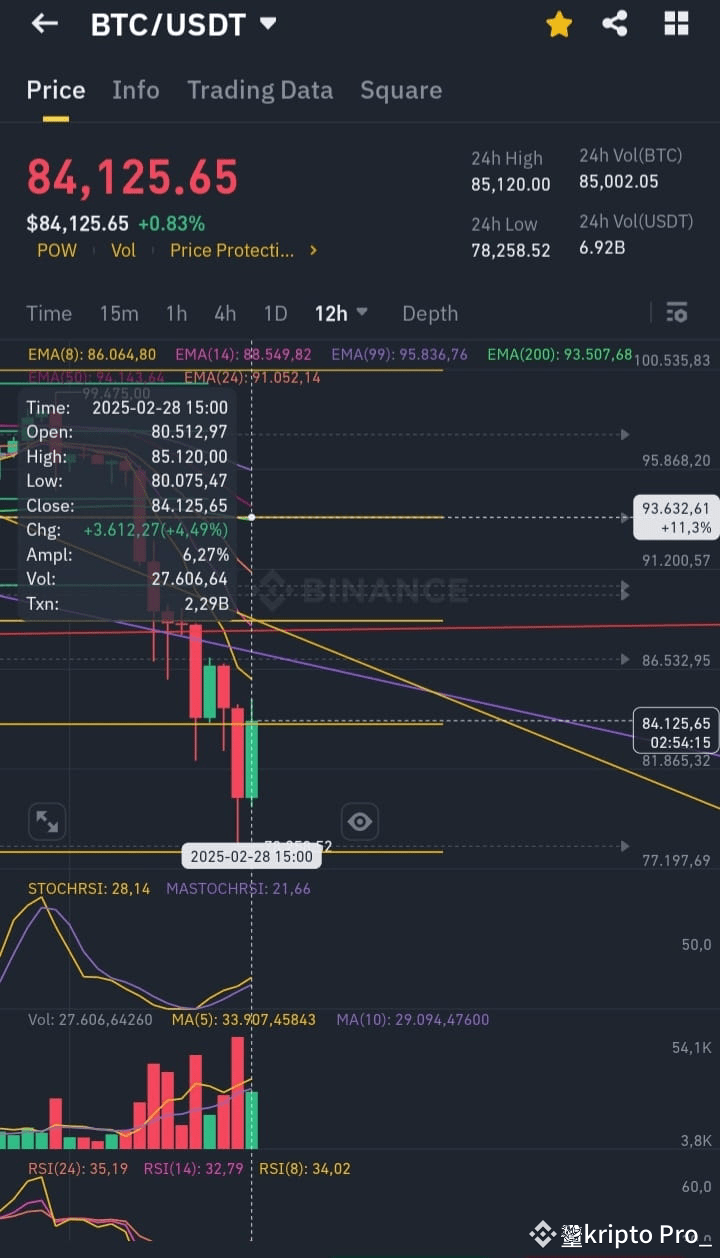Open the Price Protection tag
The image size is (720, 1258).
point(232,250)
